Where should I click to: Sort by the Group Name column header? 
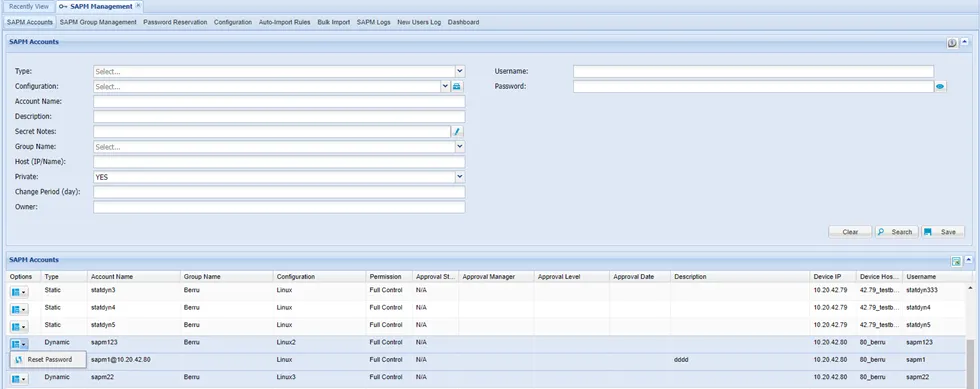click(227, 276)
